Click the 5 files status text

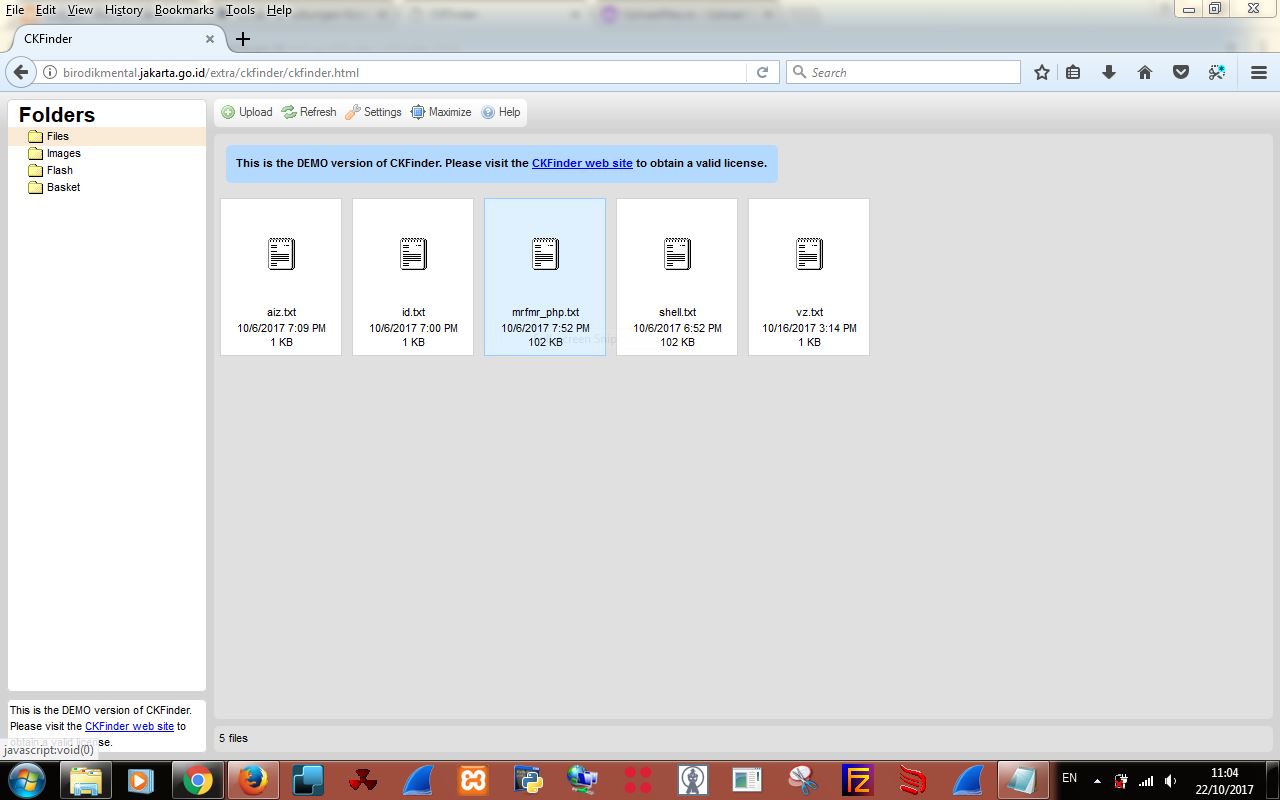(233, 738)
